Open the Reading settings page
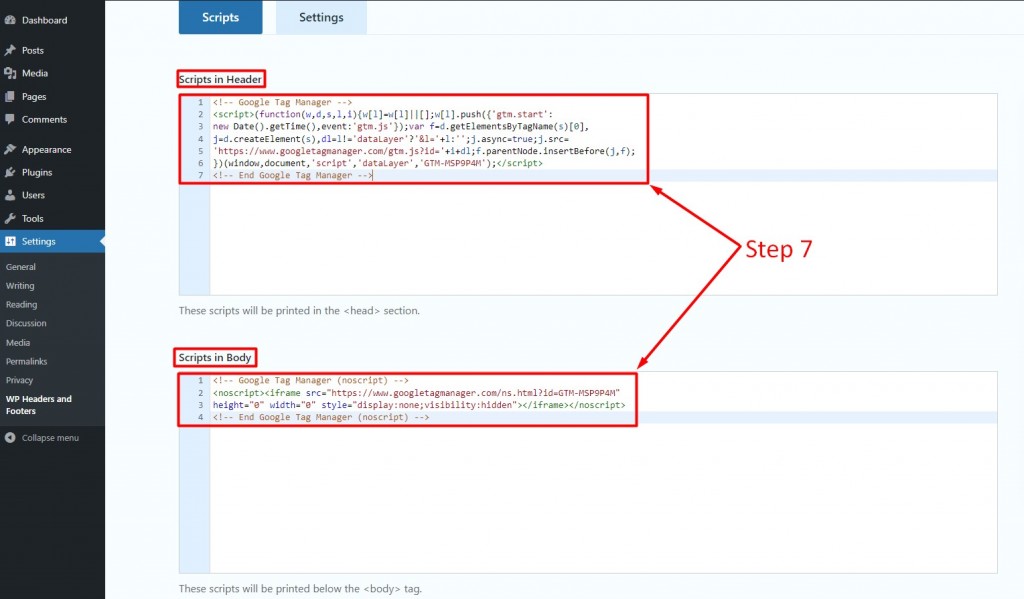 (22, 304)
